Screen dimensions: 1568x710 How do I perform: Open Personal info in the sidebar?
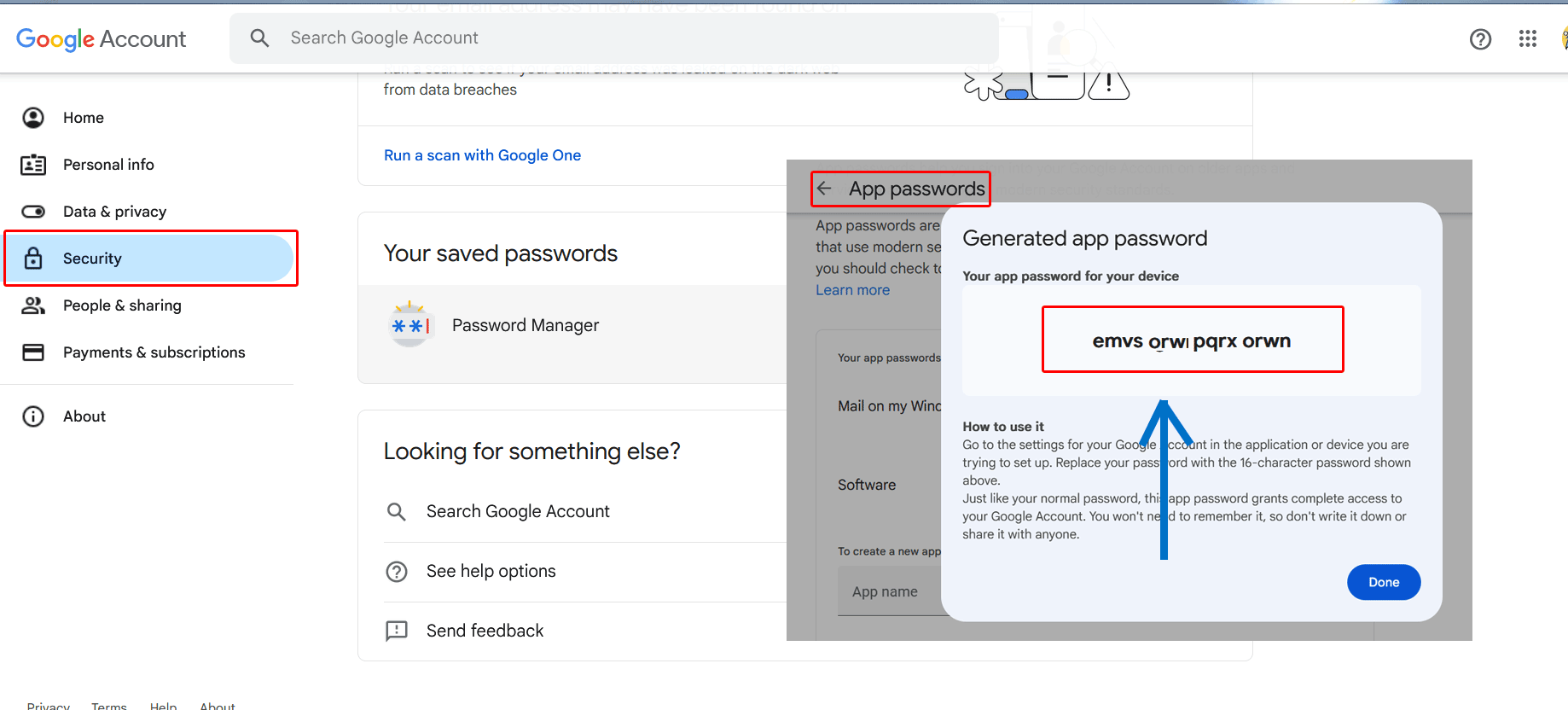click(x=108, y=165)
